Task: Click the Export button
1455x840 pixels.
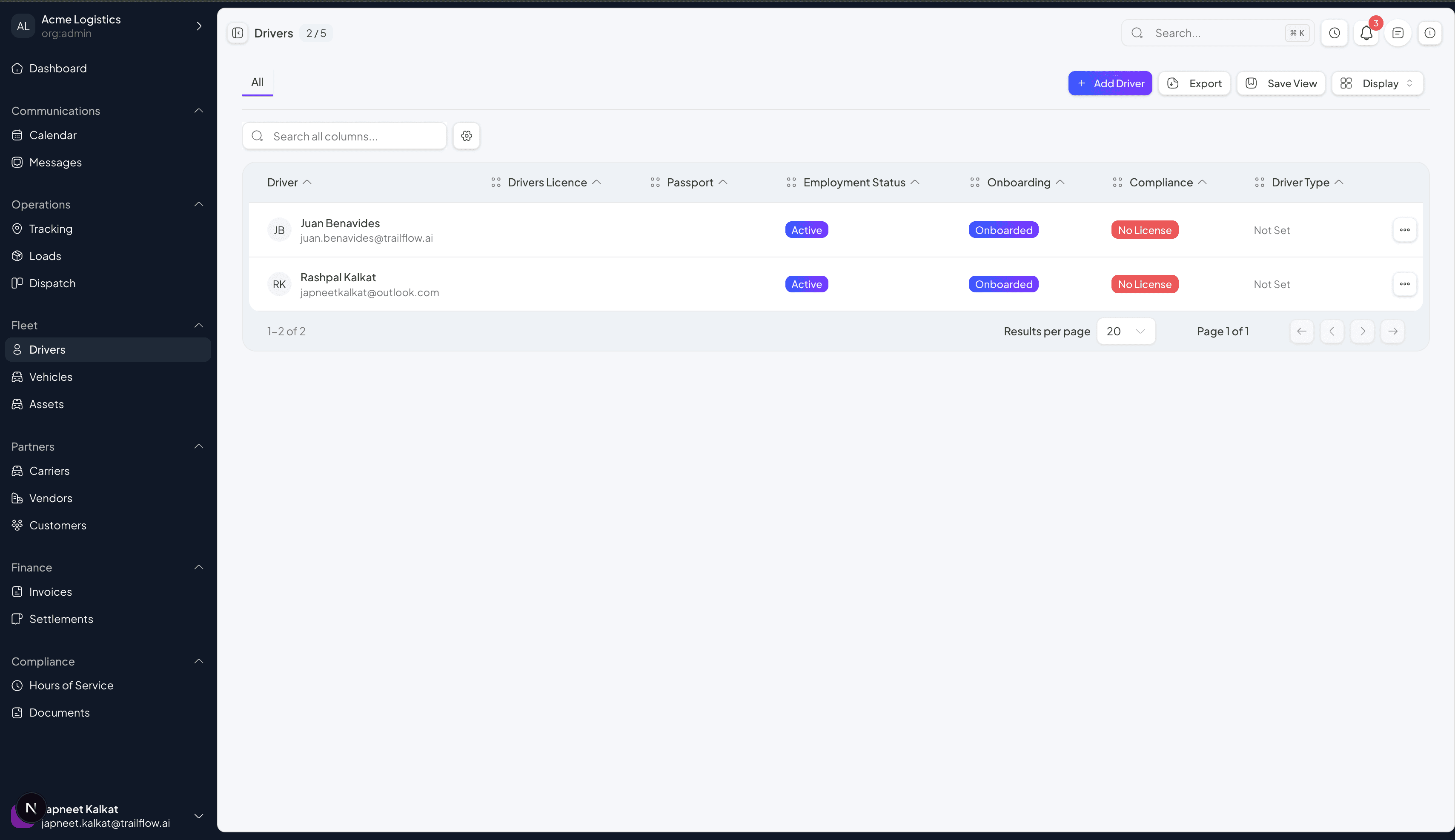Action: [1194, 83]
